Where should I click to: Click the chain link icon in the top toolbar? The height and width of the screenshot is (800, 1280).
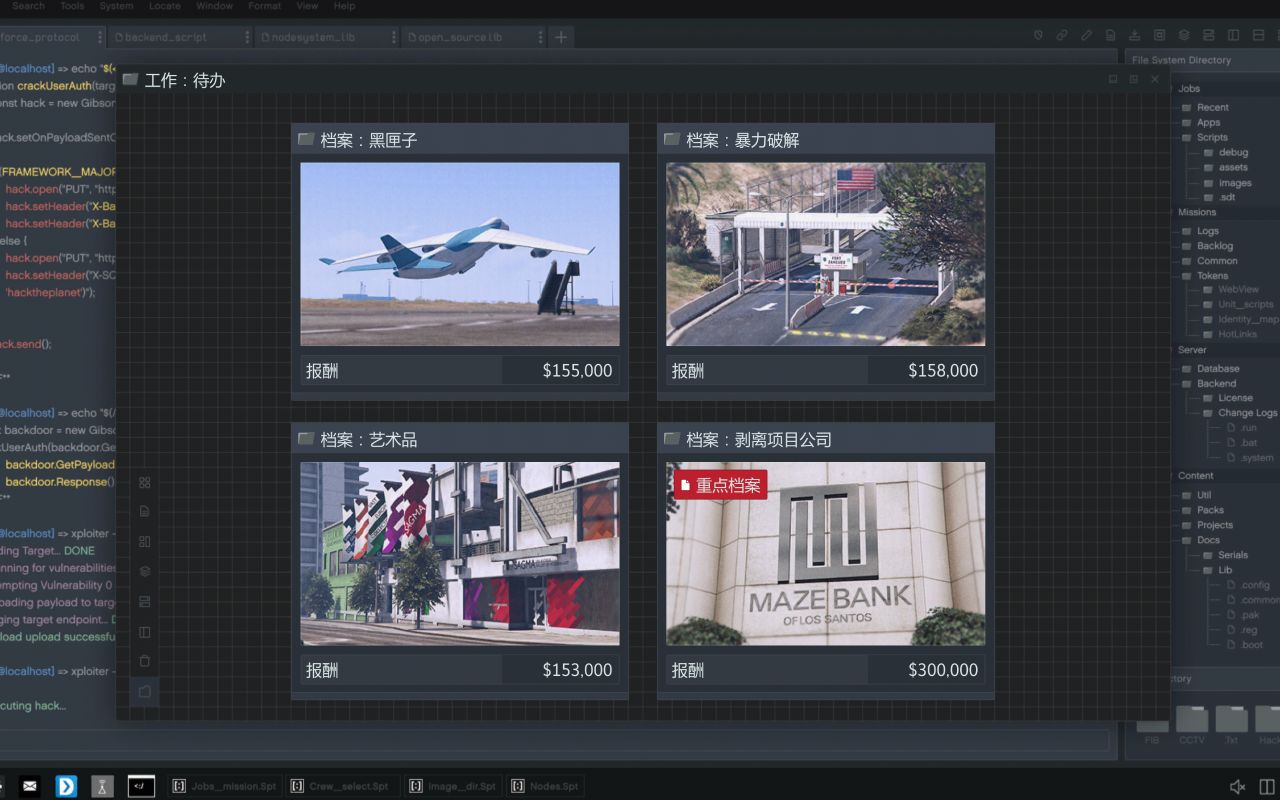coord(1062,36)
